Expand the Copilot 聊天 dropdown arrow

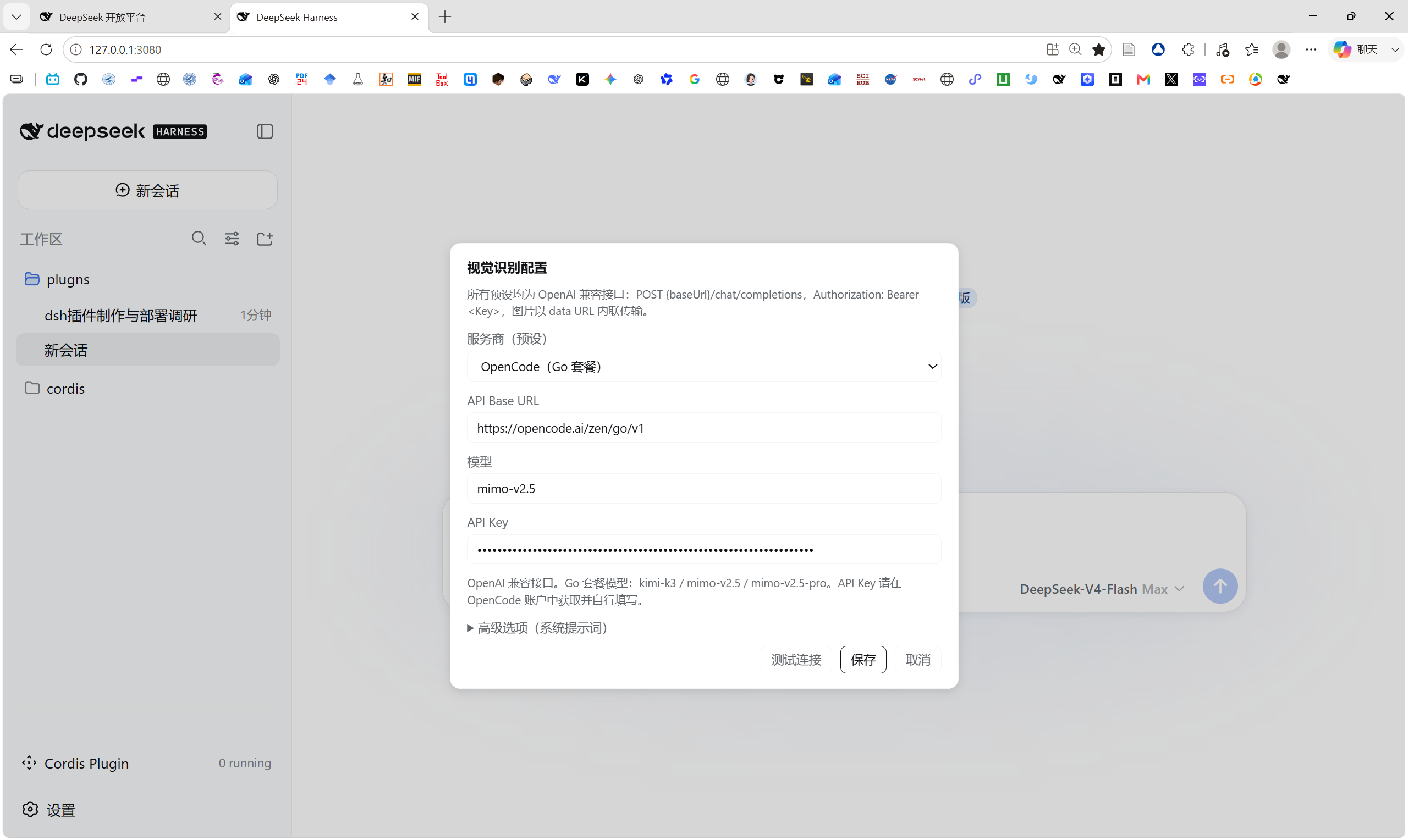(x=1395, y=50)
